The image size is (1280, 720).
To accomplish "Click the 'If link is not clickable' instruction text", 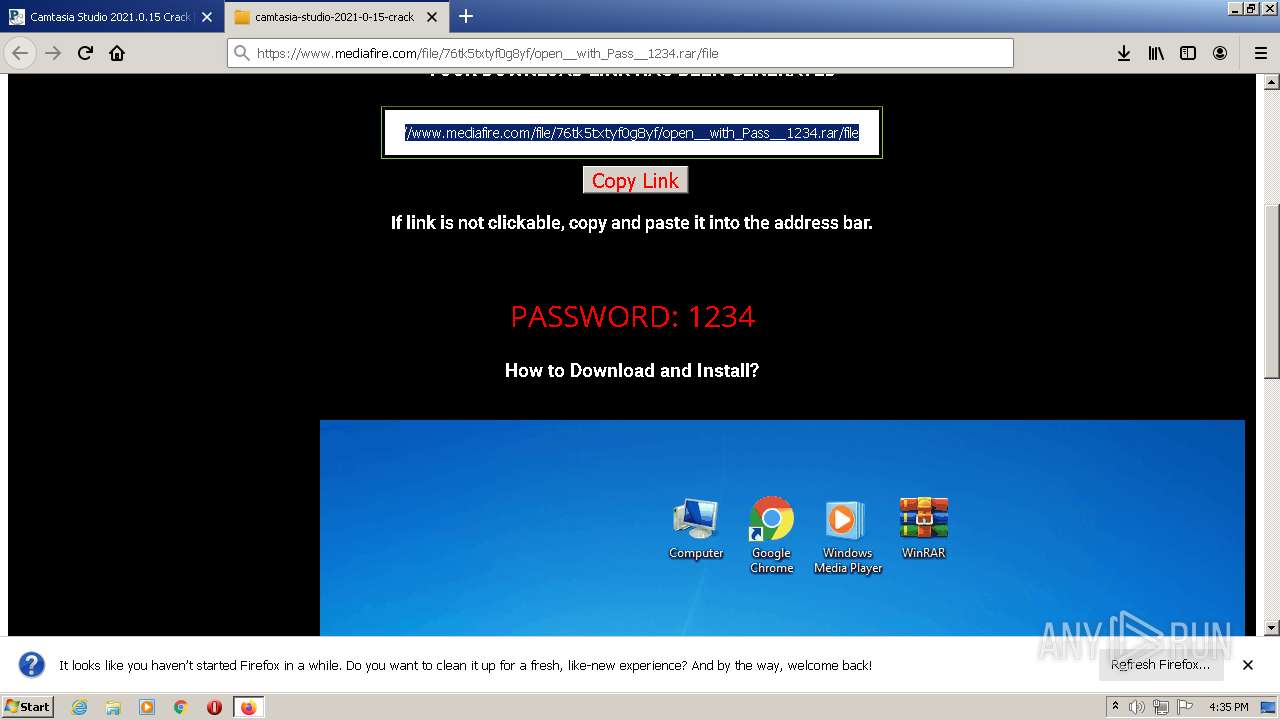I will click(x=632, y=222).
